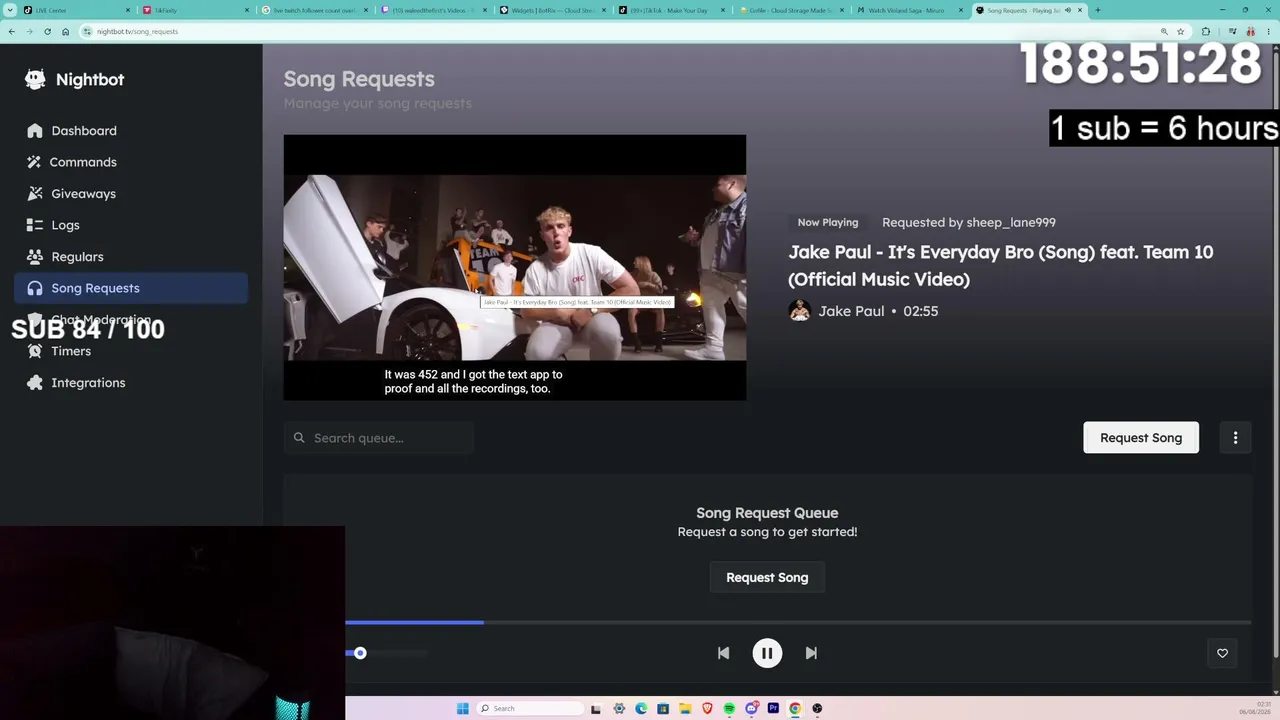This screenshot has height=720, width=1280.
Task: Mute the Song Requests tab audio icon
Action: click(1068, 10)
